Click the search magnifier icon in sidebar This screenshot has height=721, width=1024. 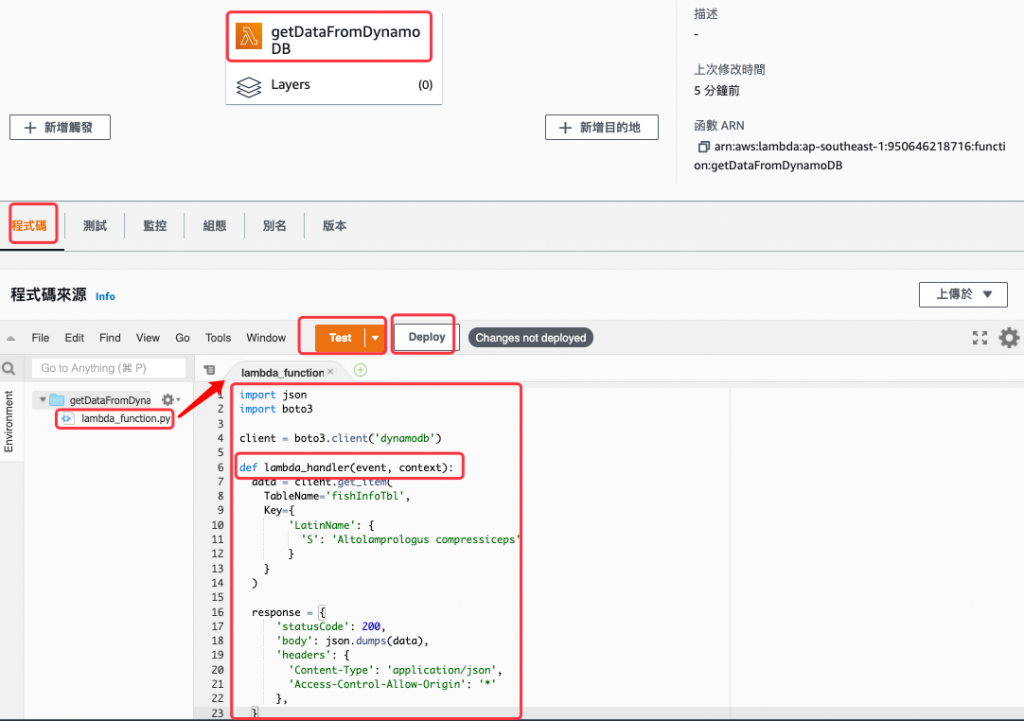(x=8, y=369)
